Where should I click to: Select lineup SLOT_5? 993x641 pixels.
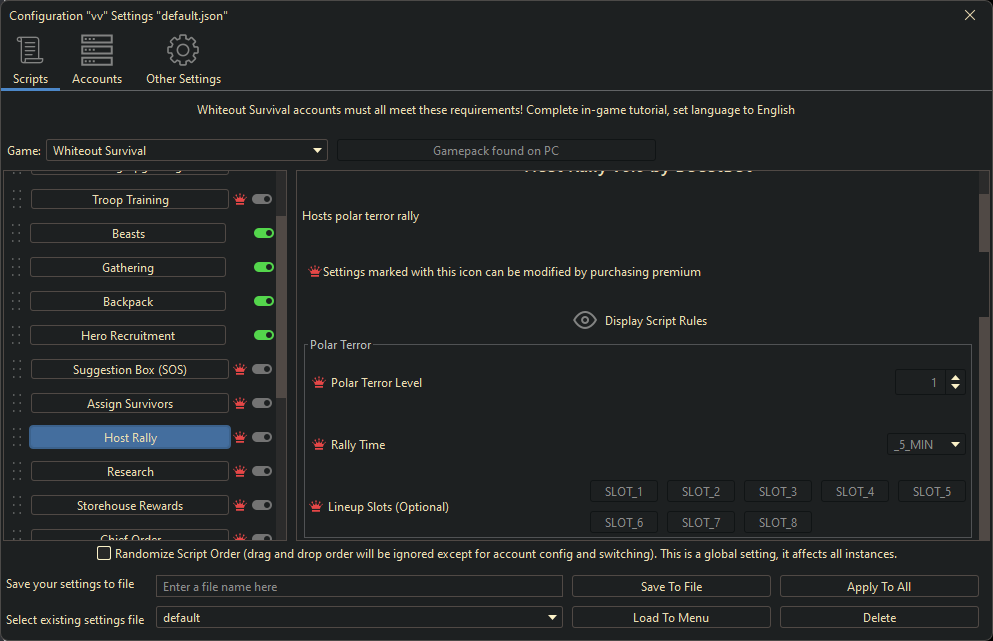tap(932, 492)
